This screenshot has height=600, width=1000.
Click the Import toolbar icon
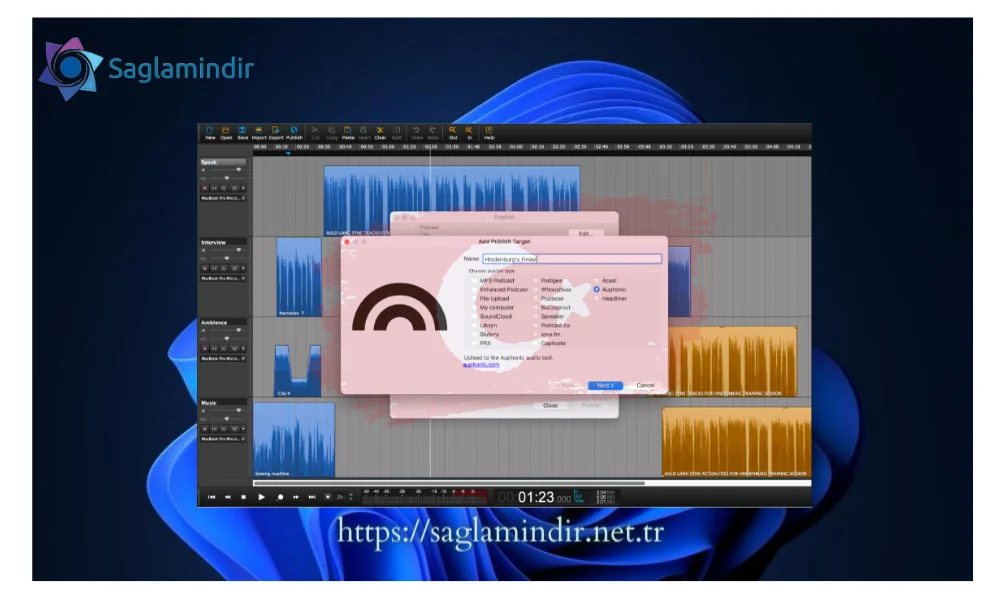point(259,133)
